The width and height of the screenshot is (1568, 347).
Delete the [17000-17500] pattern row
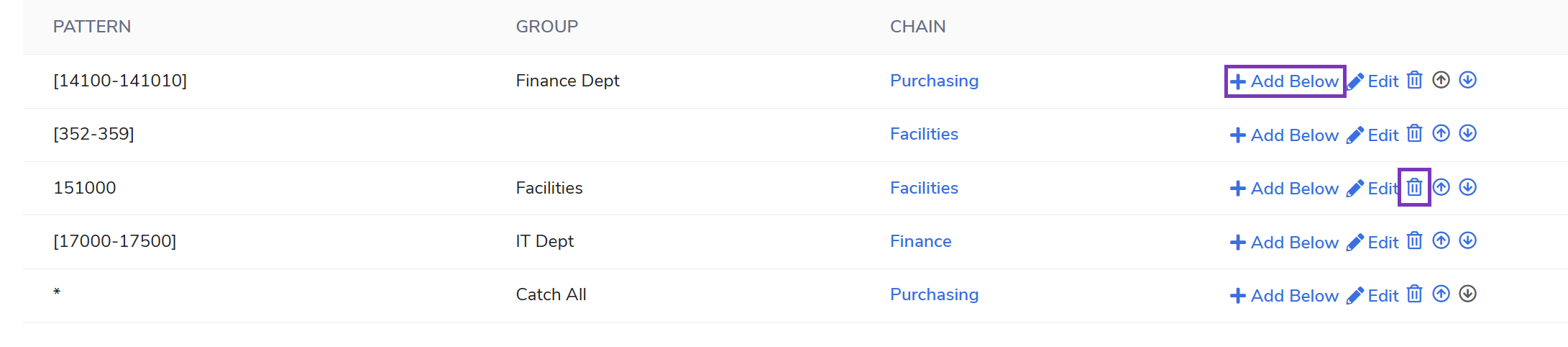click(1414, 240)
